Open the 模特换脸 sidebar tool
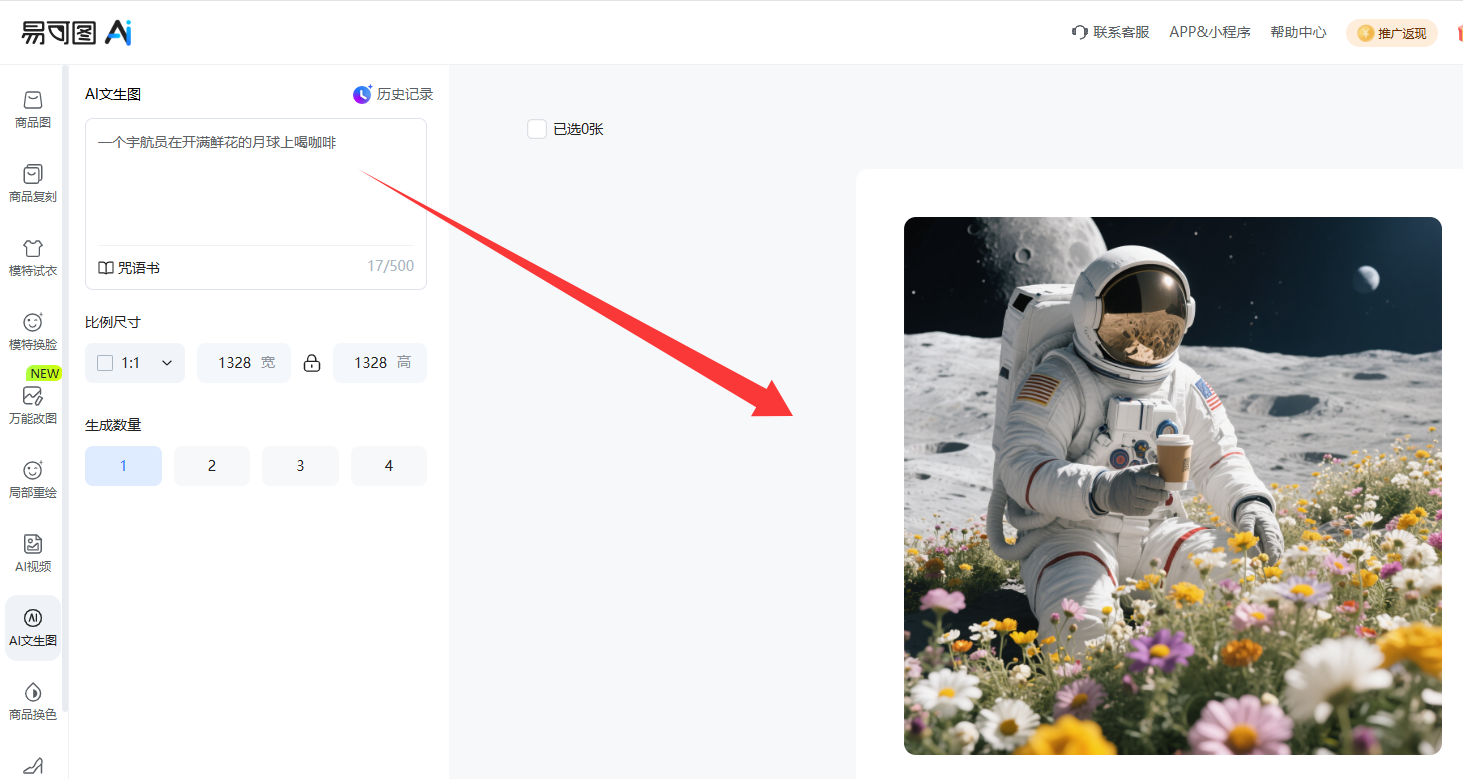The height and width of the screenshot is (779, 1463). point(33,332)
